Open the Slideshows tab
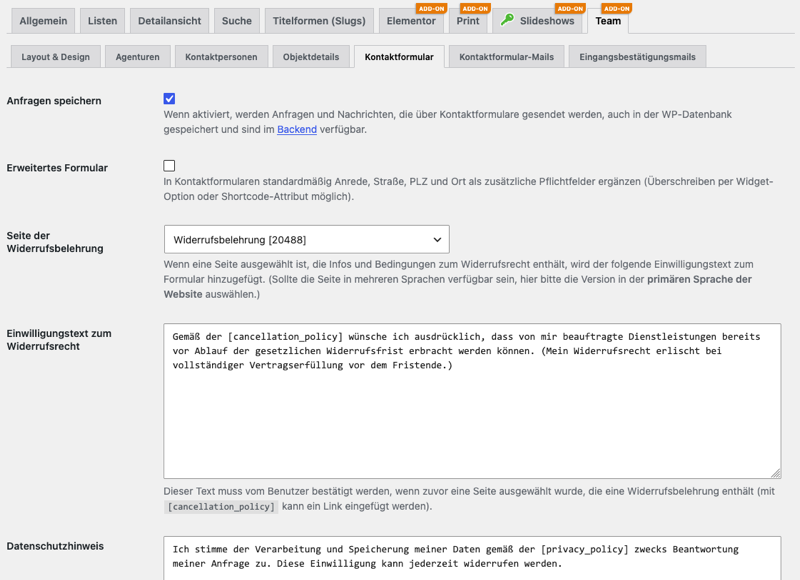 [x=537, y=21]
